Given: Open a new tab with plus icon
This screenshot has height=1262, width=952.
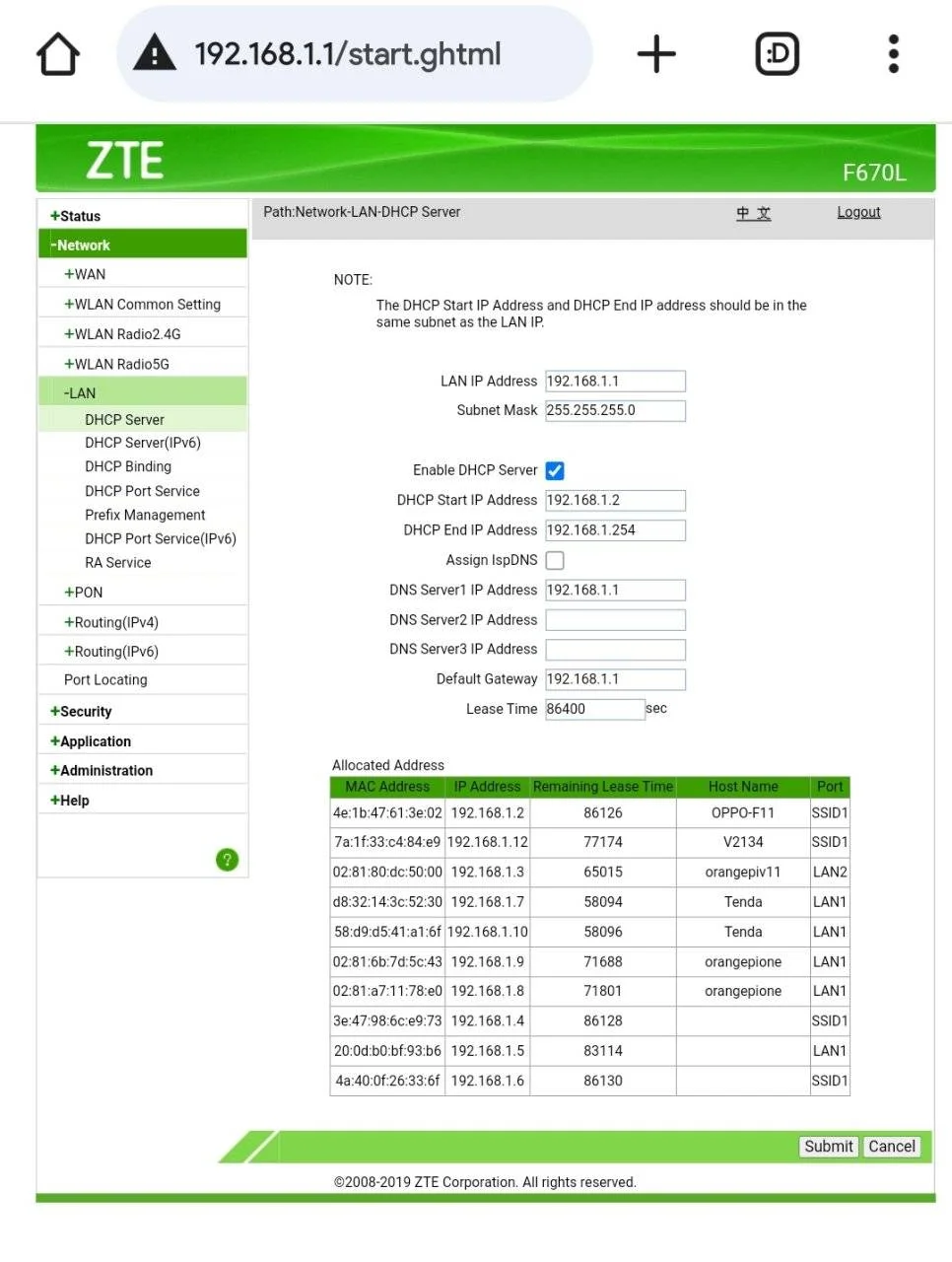Looking at the screenshot, I should click(656, 53).
